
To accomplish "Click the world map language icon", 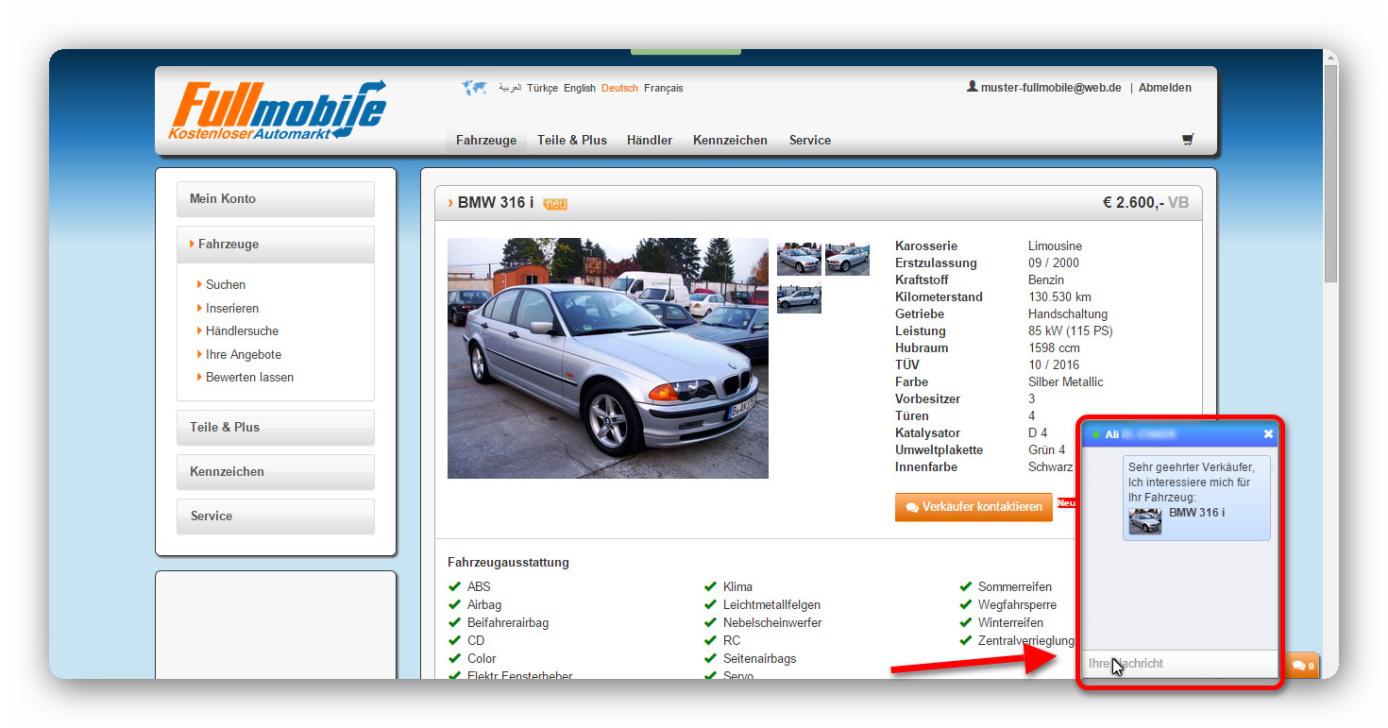I will (473, 88).
